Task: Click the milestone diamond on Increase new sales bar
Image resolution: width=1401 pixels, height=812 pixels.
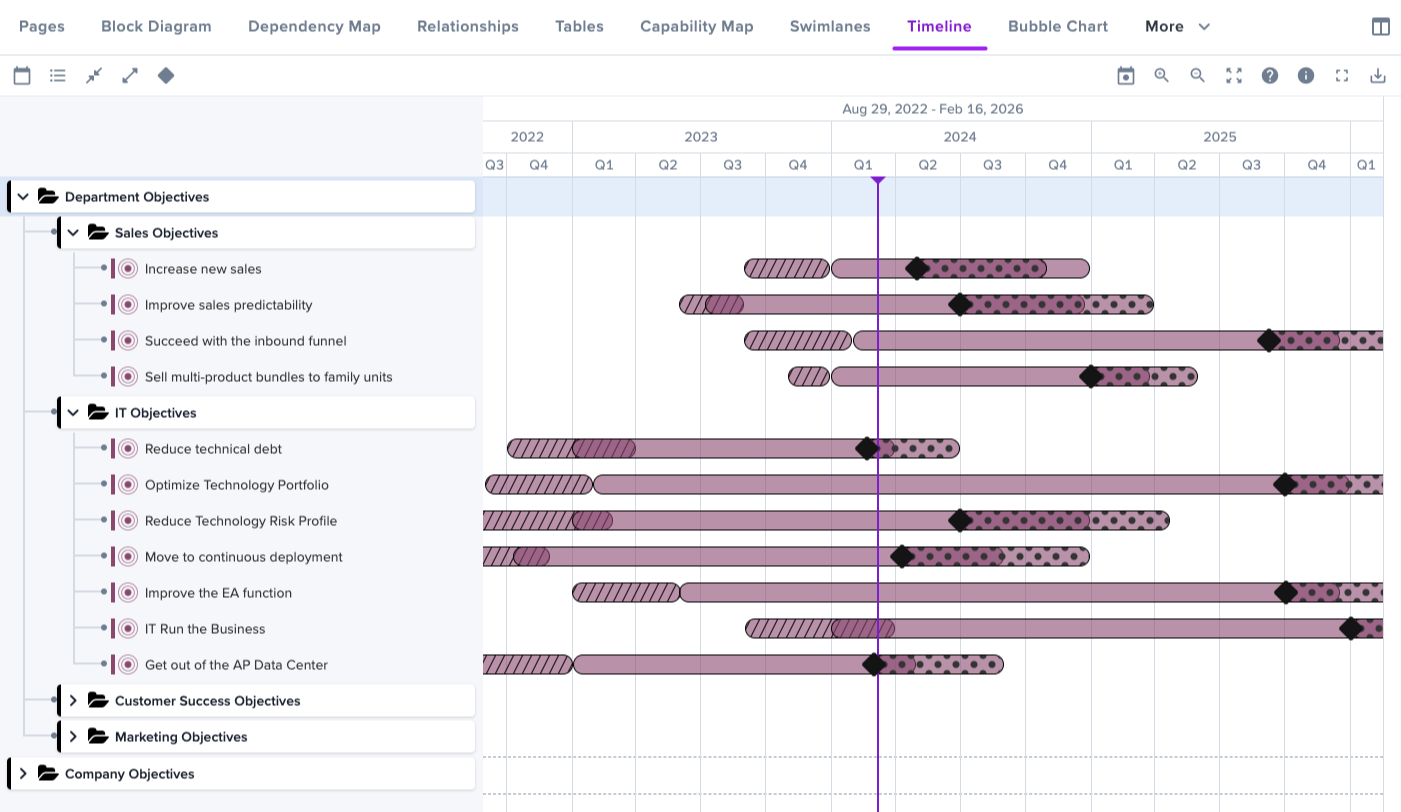Action: click(x=917, y=268)
